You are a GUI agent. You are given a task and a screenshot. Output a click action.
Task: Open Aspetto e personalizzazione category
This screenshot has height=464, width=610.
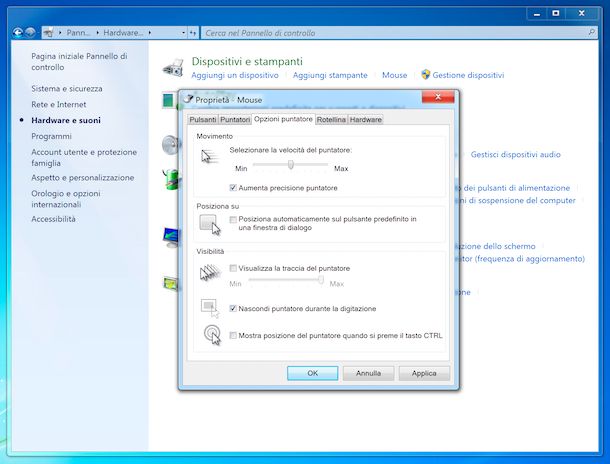coord(82,178)
